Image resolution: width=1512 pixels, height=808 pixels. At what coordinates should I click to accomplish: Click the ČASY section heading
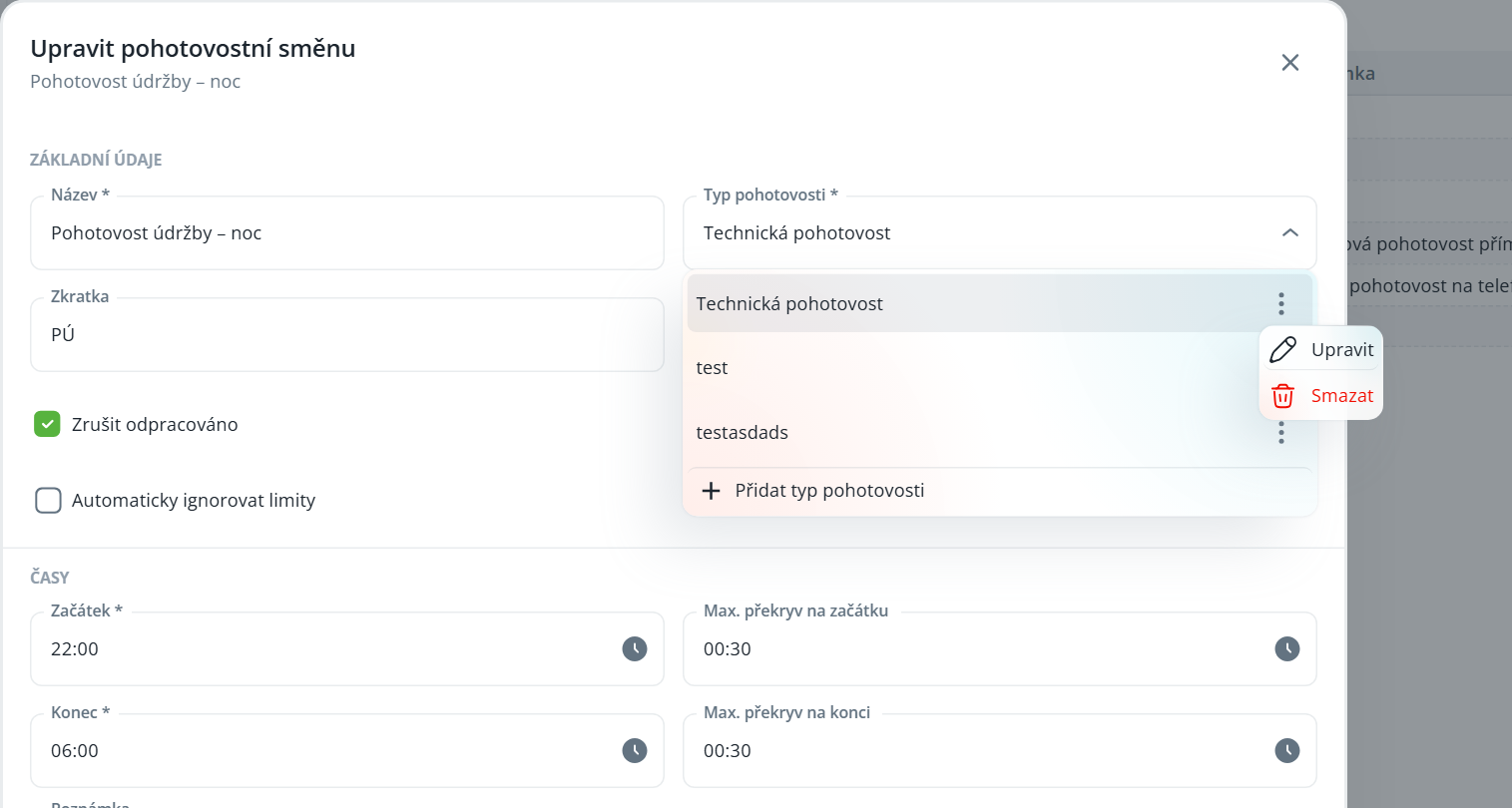pyautogui.click(x=50, y=578)
